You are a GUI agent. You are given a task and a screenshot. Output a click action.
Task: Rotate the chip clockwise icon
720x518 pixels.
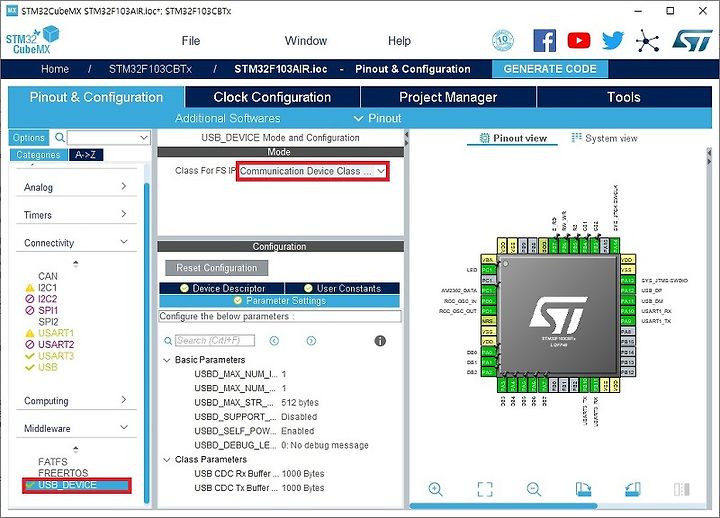(x=583, y=489)
